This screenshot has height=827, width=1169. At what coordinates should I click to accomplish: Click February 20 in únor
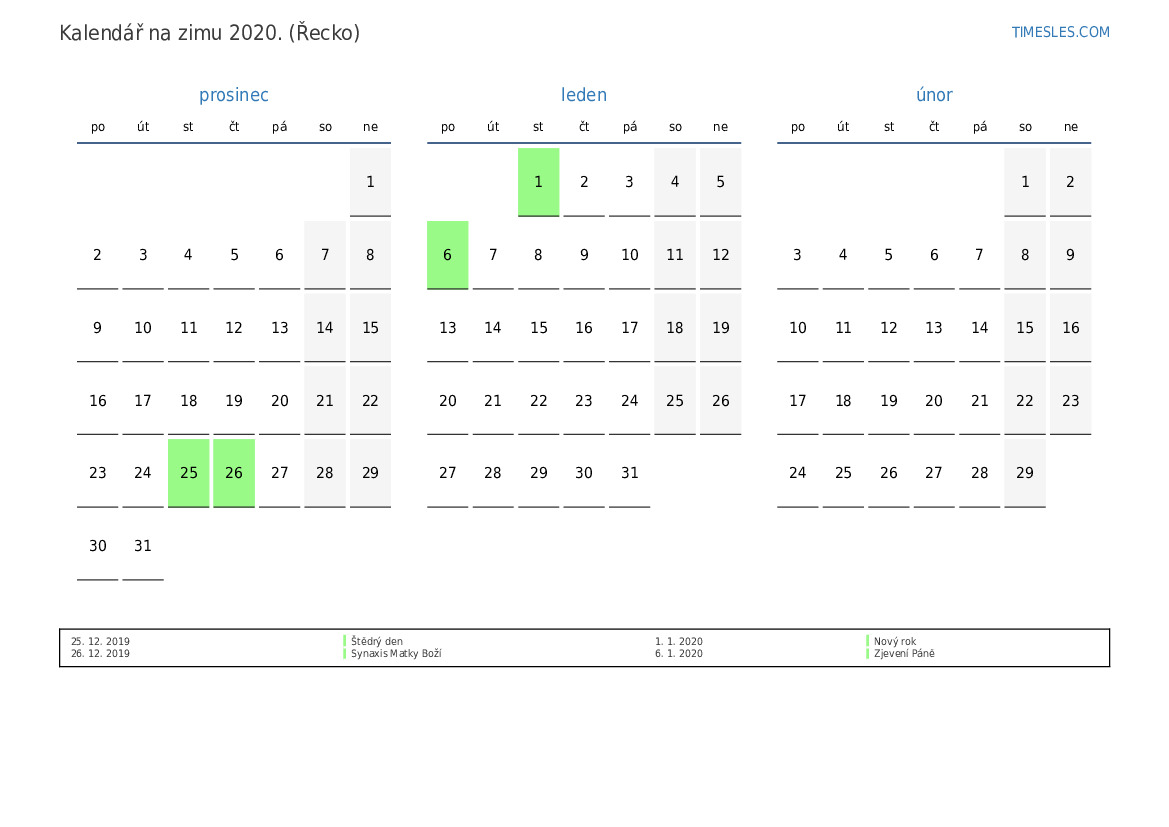(934, 400)
